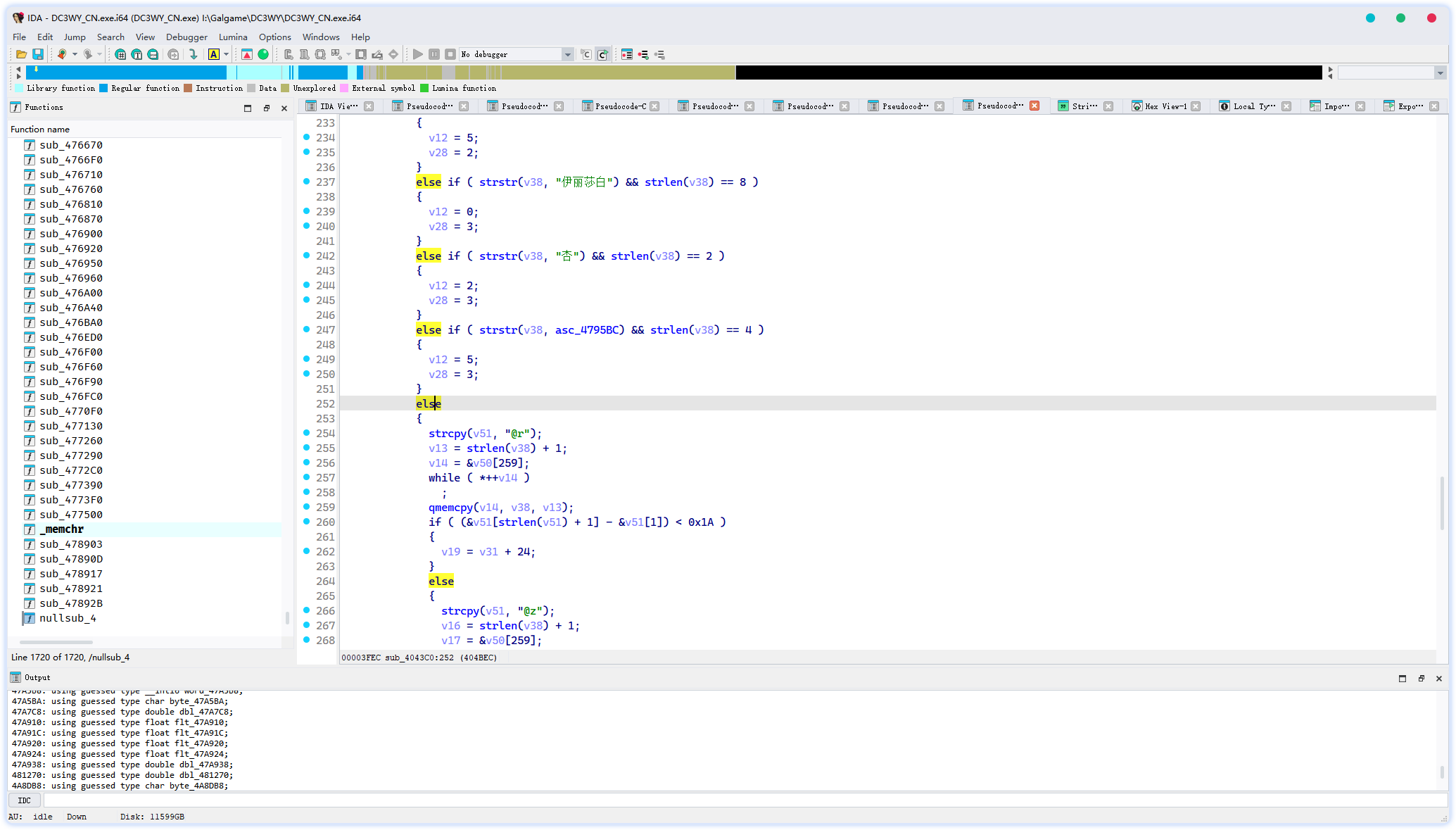Screen dimensions: 1456x830
Task: Open the dropdown right of navigation band
Action: click(x=1440, y=73)
